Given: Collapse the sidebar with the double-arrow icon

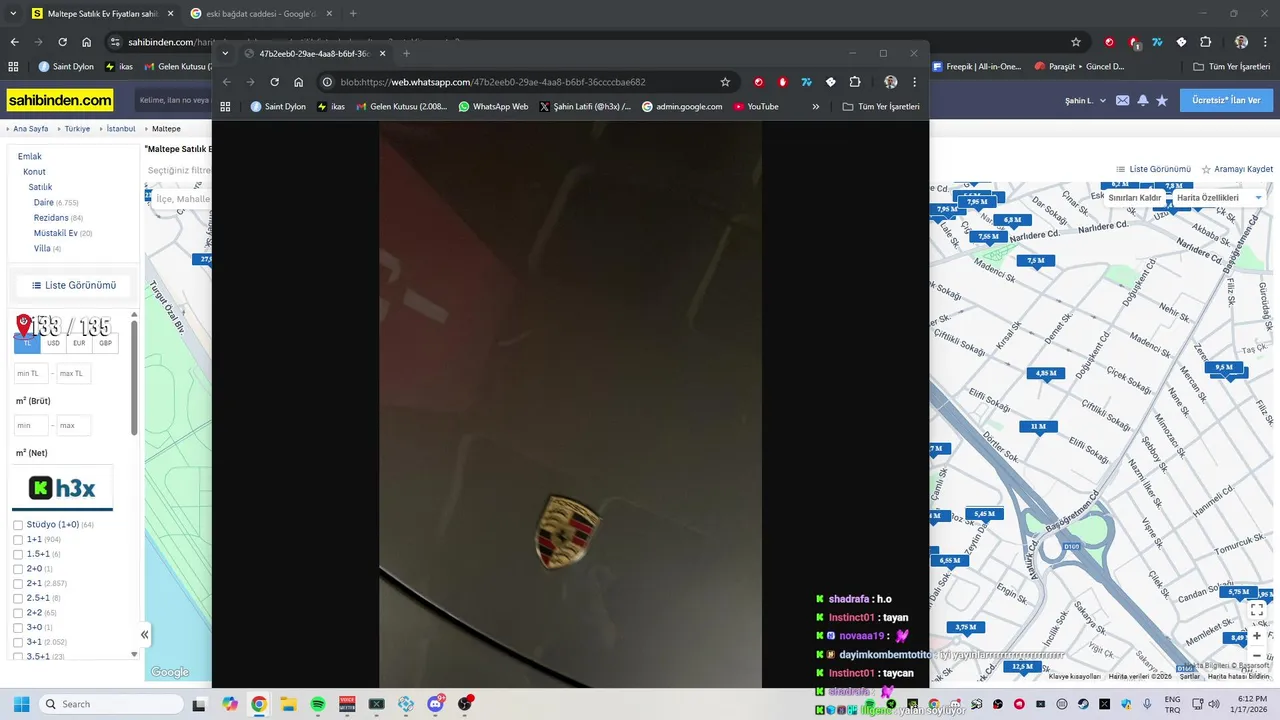Looking at the screenshot, I should click(x=144, y=634).
